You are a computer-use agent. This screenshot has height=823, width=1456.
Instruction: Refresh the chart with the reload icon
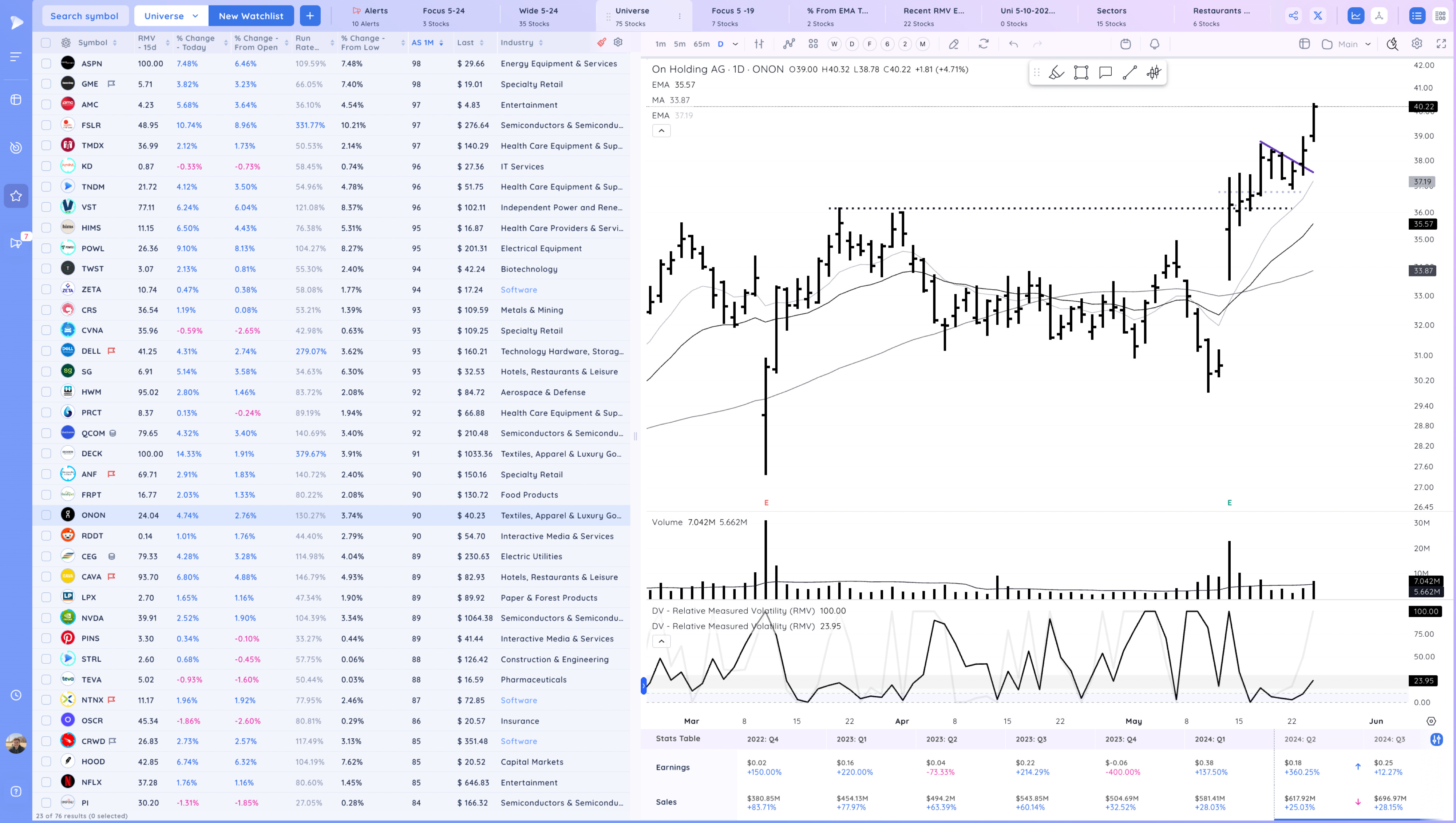coord(983,44)
